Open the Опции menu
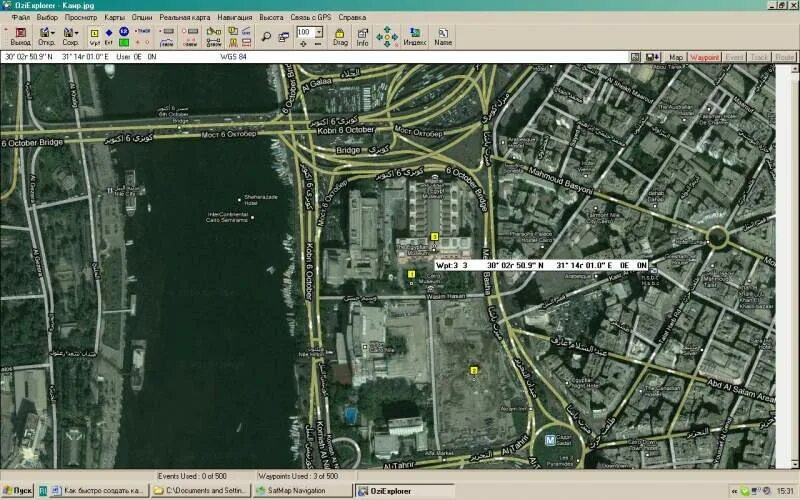 pyautogui.click(x=142, y=17)
